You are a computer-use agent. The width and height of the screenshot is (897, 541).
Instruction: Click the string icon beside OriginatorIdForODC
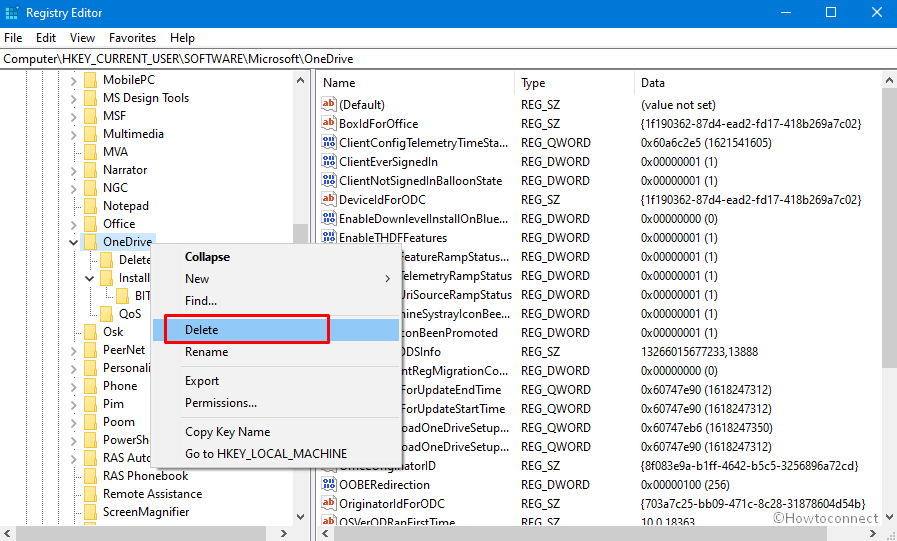click(x=328, y=503)
